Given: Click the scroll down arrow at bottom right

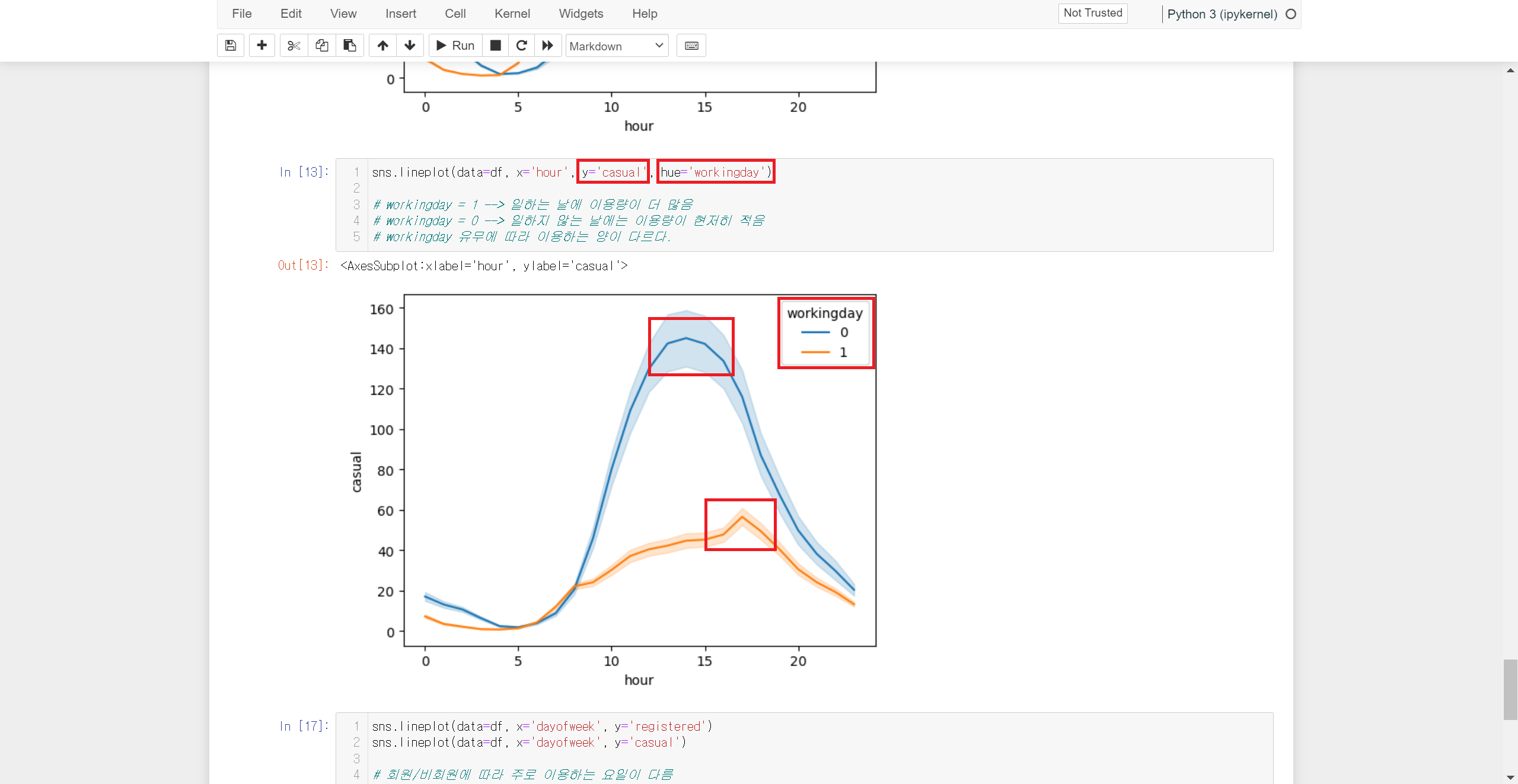Looking at the screenshot, I should tap(1510, 777).
